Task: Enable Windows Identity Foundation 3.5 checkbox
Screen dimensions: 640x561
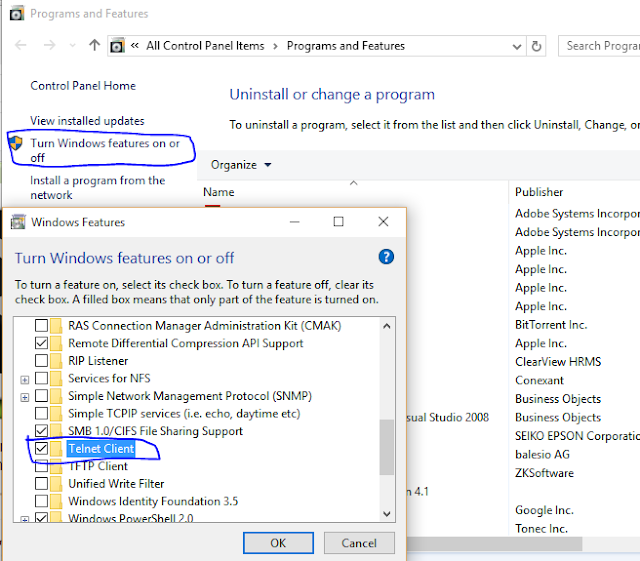Action: 41,501
